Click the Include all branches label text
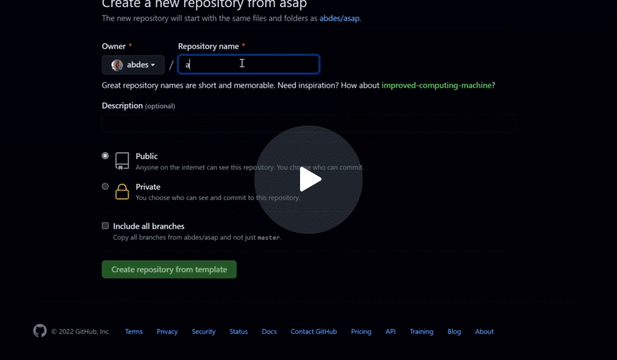Screen dimensions: 617x360 pos(149,226)
